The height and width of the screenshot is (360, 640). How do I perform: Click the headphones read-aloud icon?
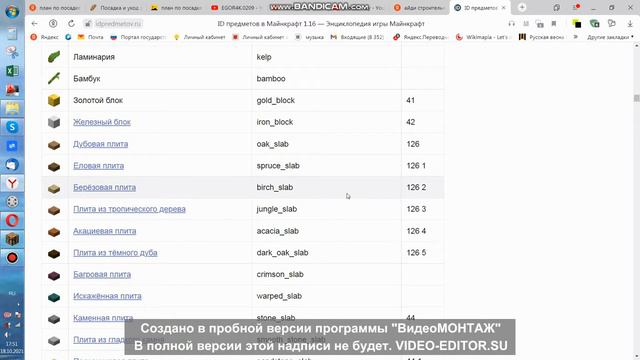pos(511,24)
